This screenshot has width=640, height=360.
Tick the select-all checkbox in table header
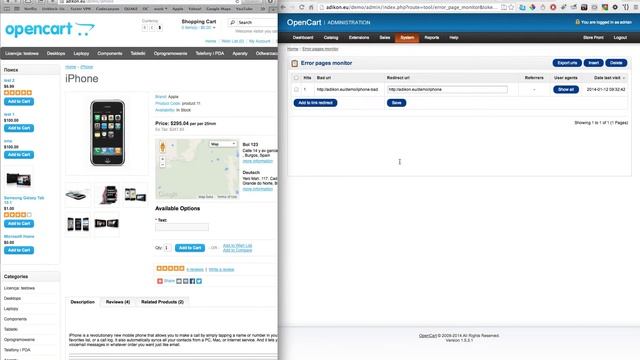296,78
